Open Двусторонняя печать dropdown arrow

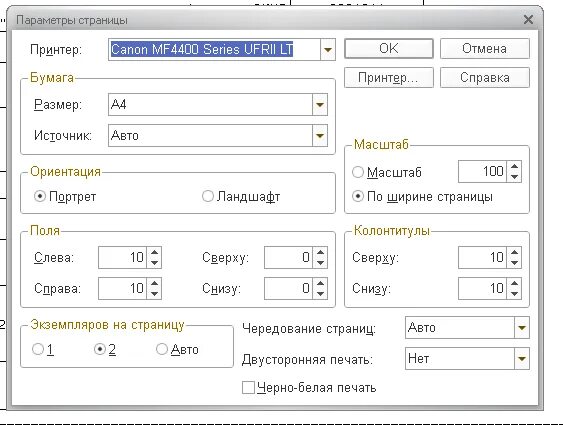click(x=522, y=358)
